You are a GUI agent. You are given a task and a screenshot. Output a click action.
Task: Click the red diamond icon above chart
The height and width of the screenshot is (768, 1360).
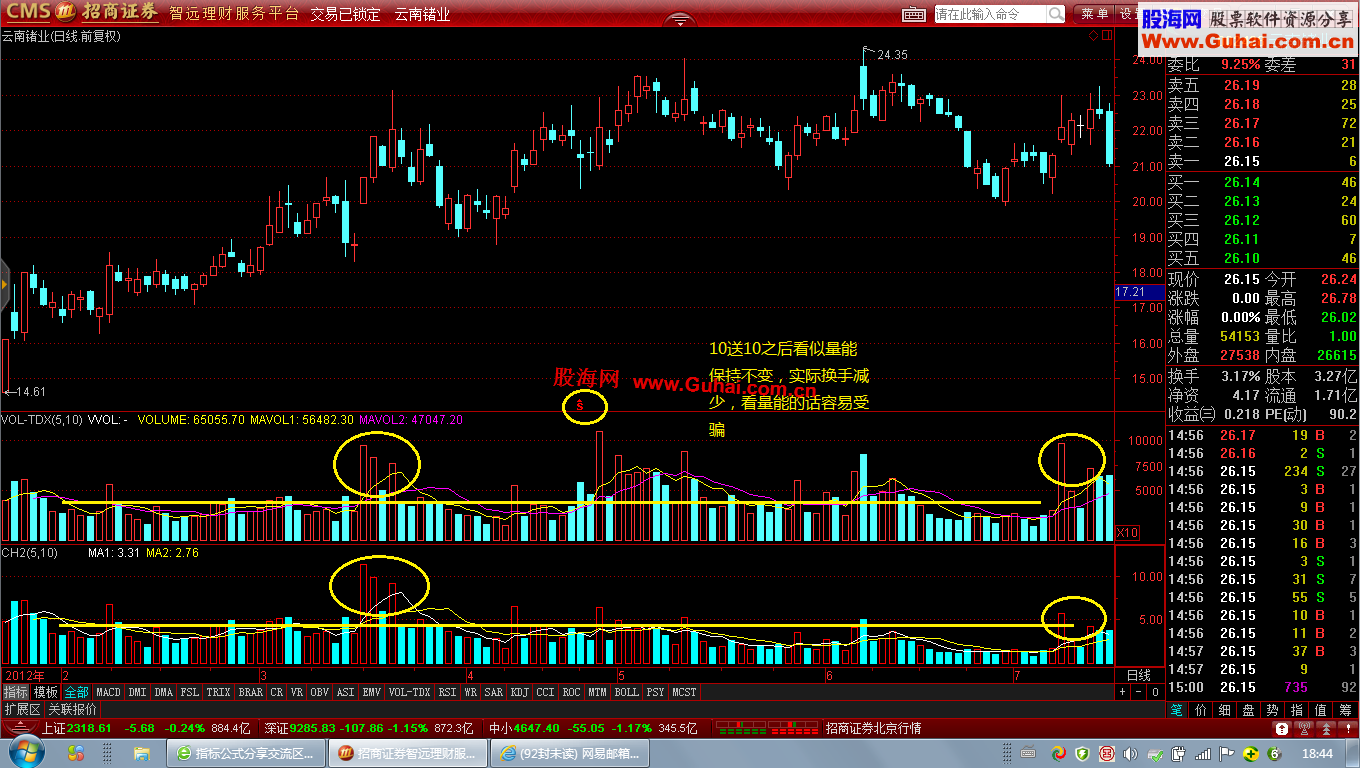coord(1092,36)
